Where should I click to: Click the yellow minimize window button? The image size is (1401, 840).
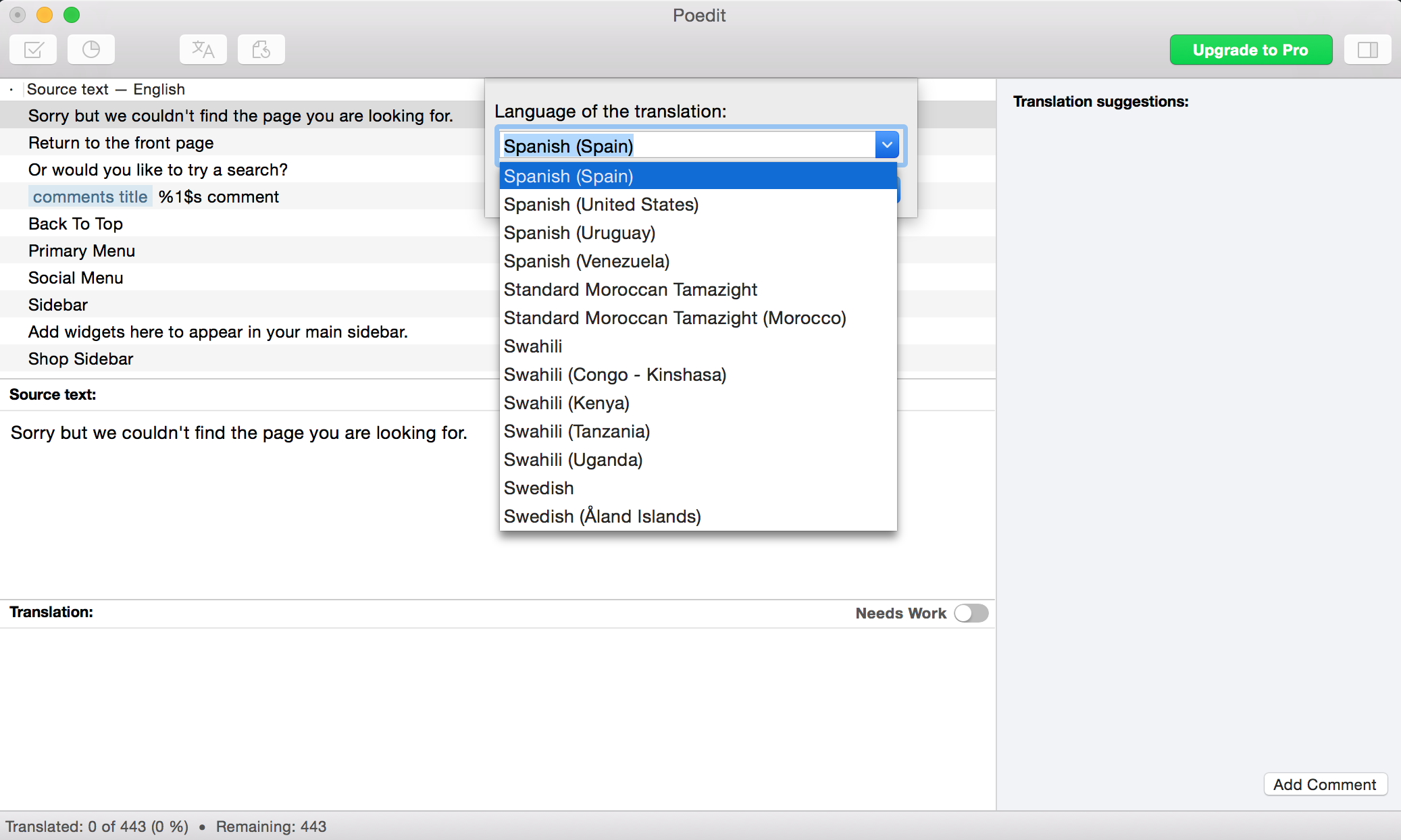[x=45, y=15]
